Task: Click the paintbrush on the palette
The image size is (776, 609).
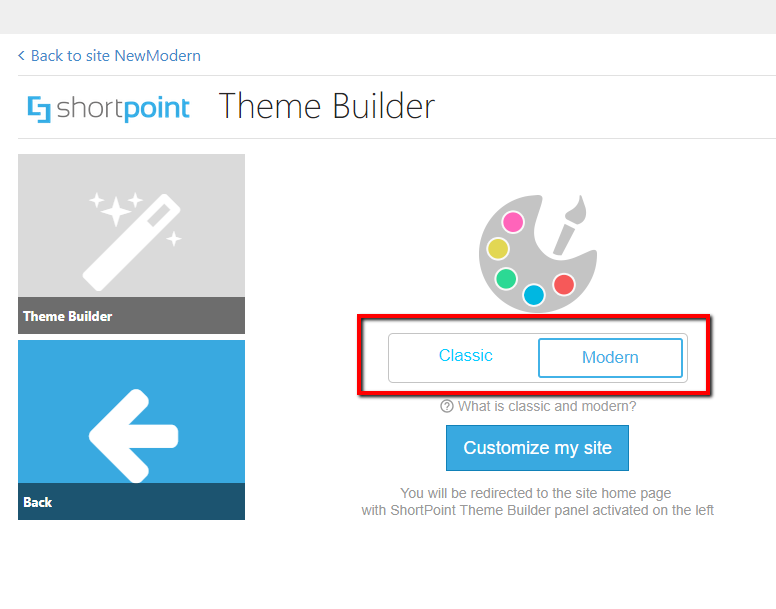Action: tap(570, 225)
